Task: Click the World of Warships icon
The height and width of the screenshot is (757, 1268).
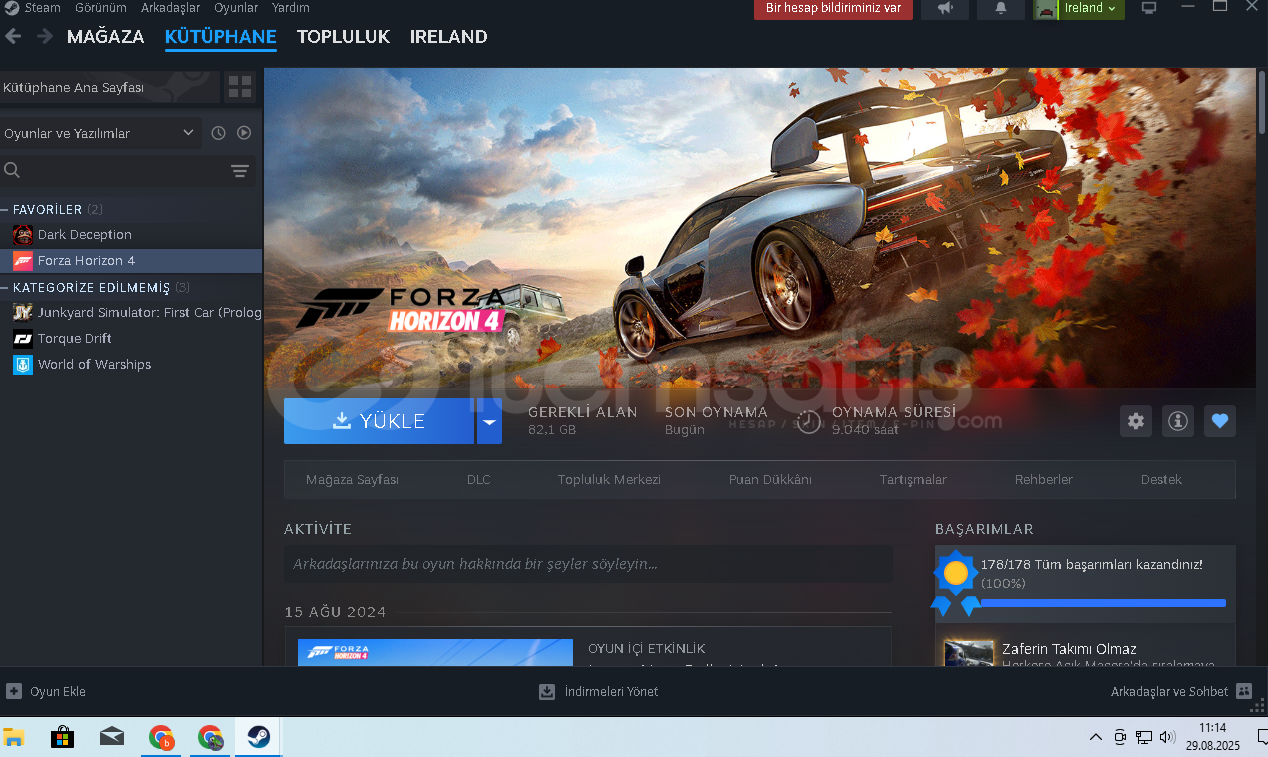Action: click(x=23, y=365)
